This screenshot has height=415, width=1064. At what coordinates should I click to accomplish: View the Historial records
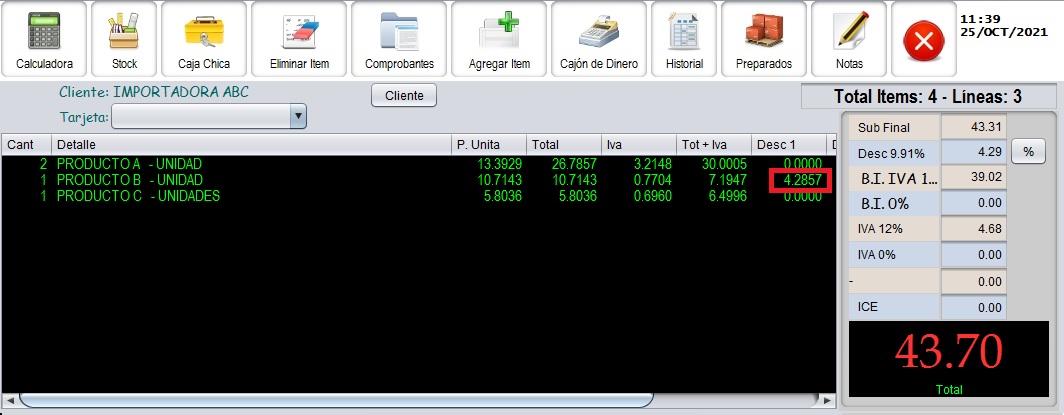point(685,40)
